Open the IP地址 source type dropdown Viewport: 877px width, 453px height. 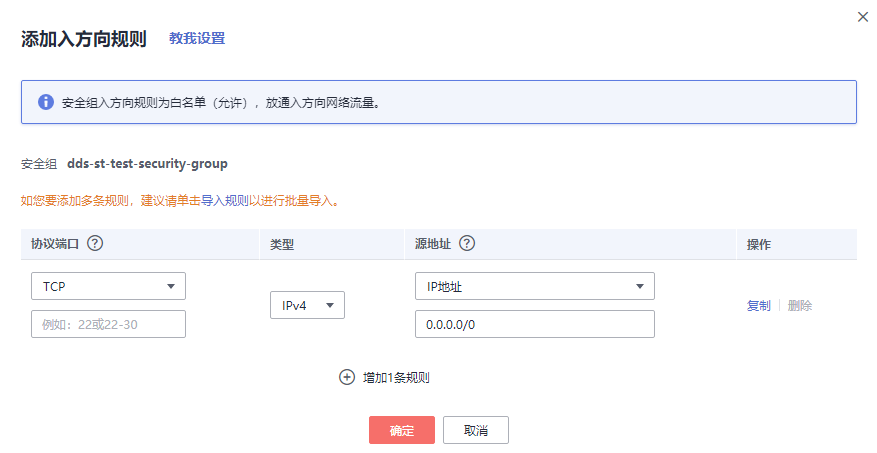tap(534, 286)
